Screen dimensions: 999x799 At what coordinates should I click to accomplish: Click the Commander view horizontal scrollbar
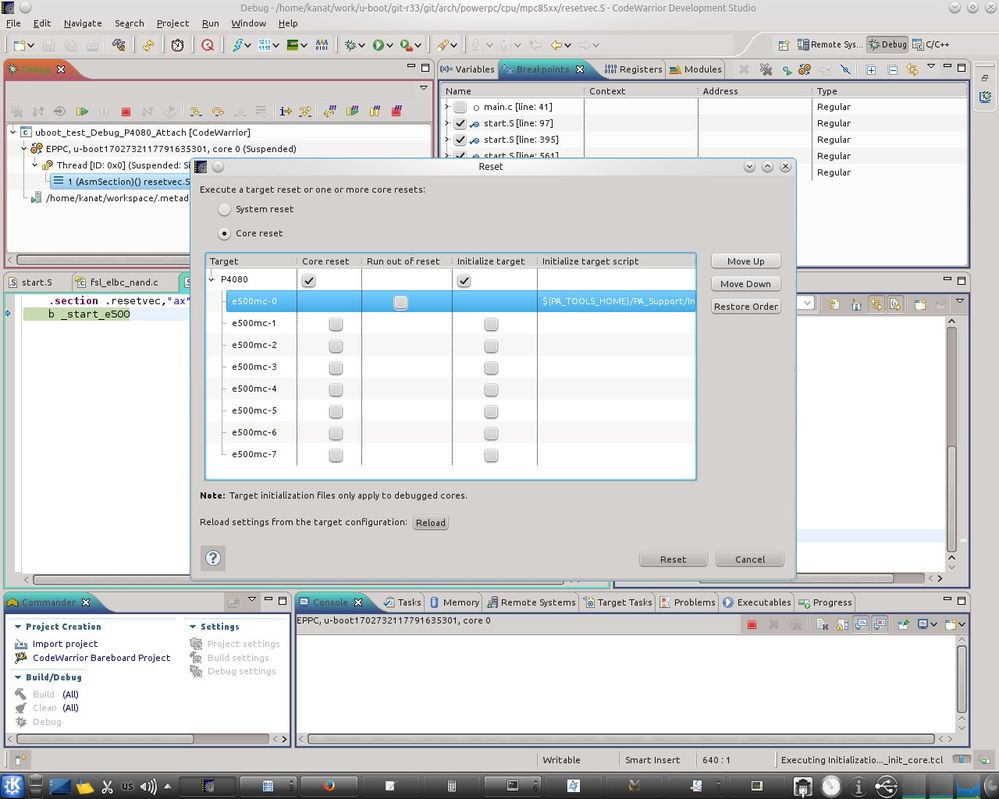105,739
